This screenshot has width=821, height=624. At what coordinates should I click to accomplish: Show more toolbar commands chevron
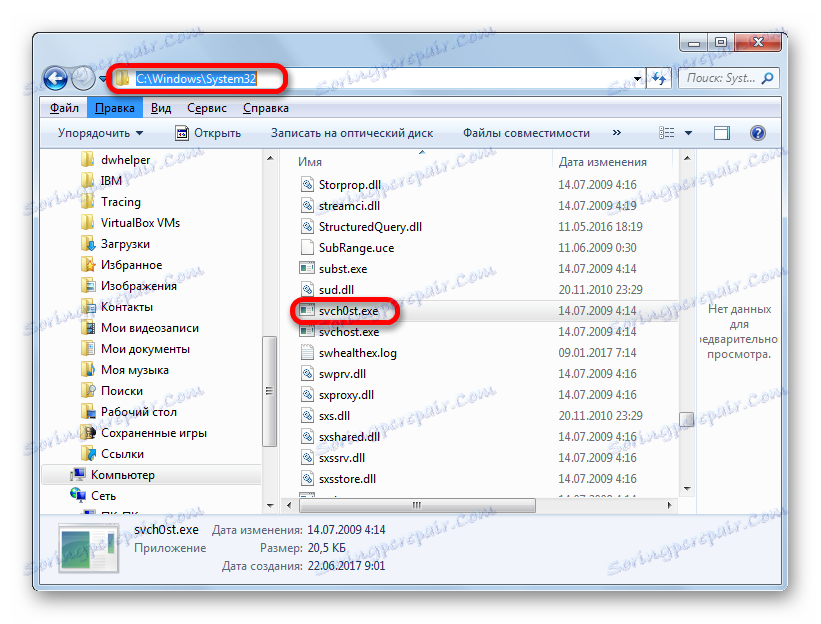617,132
